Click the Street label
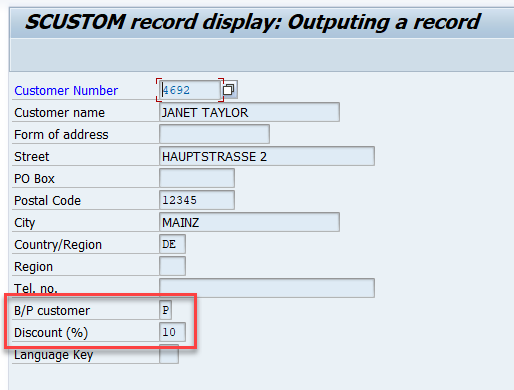Viewport: 514px width, 390px height. point(32,157)
